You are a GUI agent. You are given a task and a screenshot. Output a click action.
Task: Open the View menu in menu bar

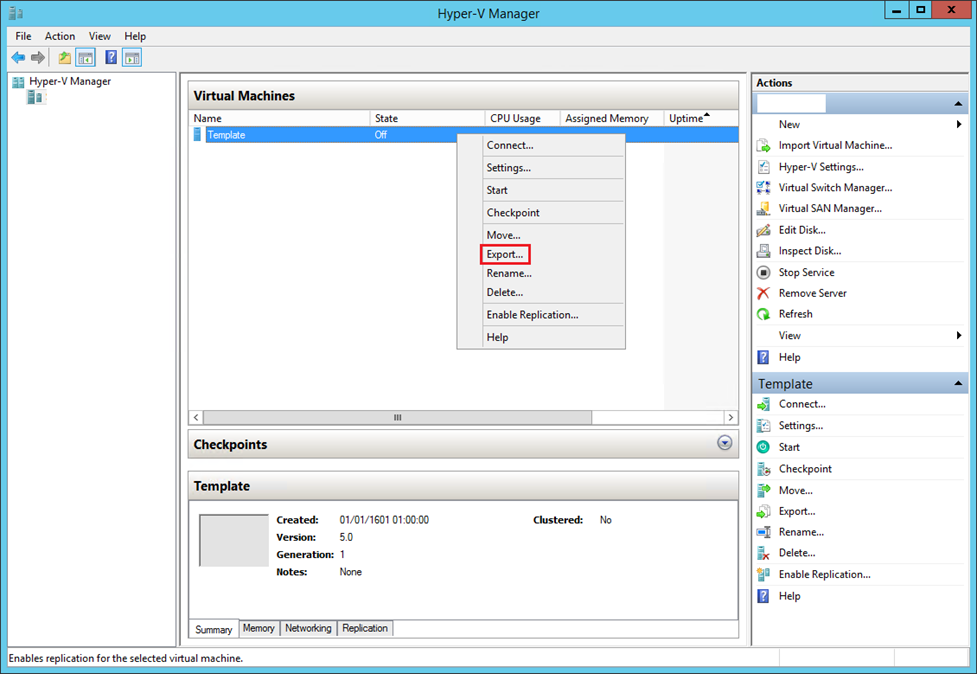tap(100, 36)
